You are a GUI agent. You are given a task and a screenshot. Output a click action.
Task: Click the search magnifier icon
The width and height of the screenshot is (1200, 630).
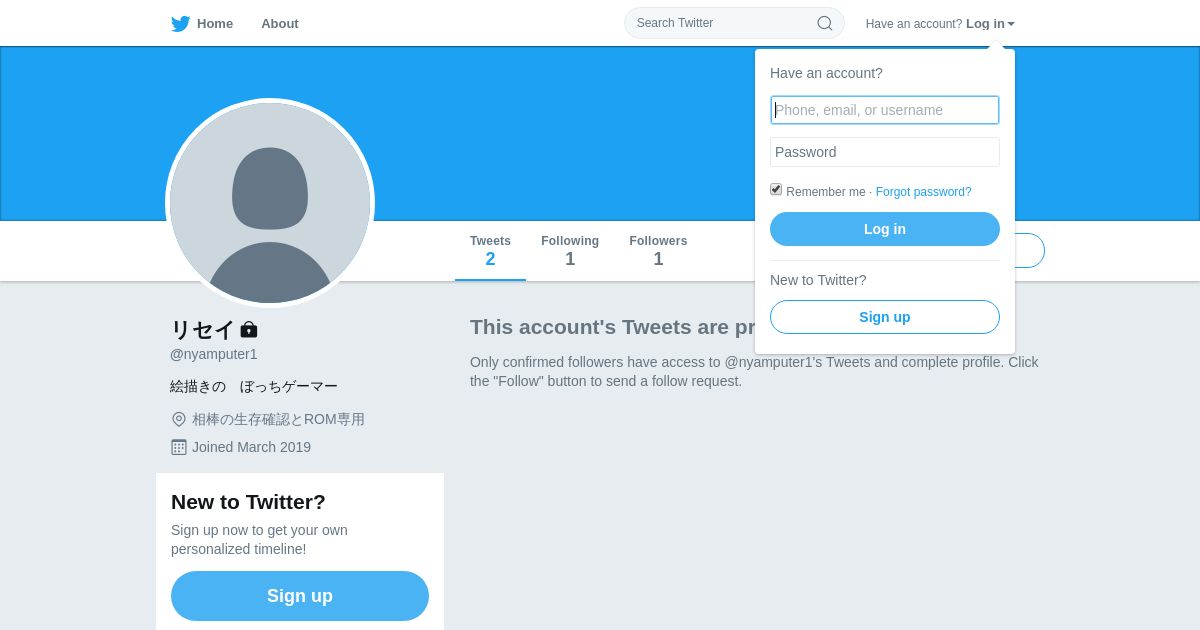tap(825, 23)
